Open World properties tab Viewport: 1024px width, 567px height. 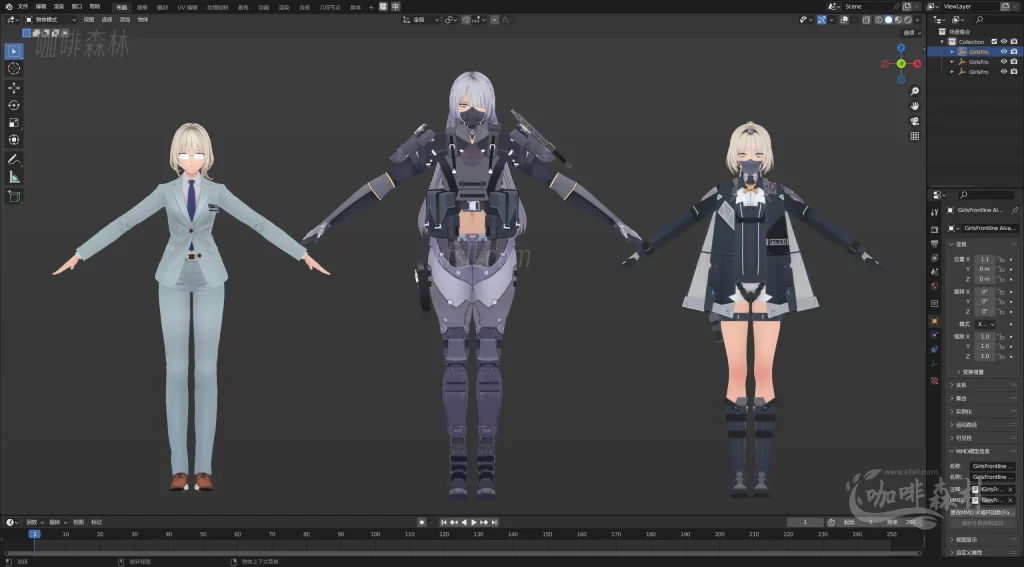[x=935, y=286]
